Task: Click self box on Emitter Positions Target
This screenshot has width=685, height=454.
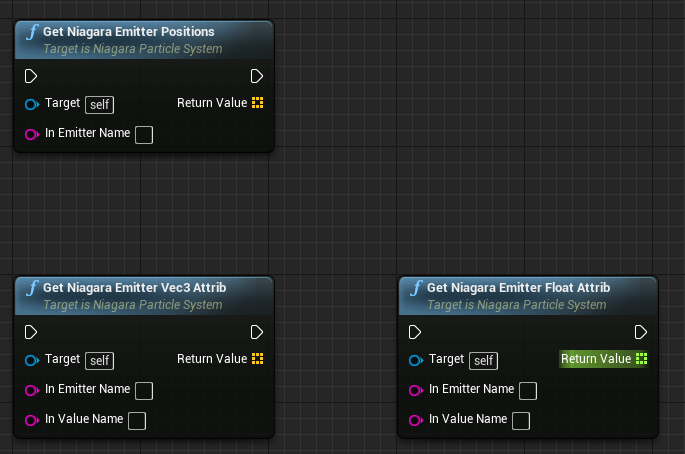Action: [100, 105]
